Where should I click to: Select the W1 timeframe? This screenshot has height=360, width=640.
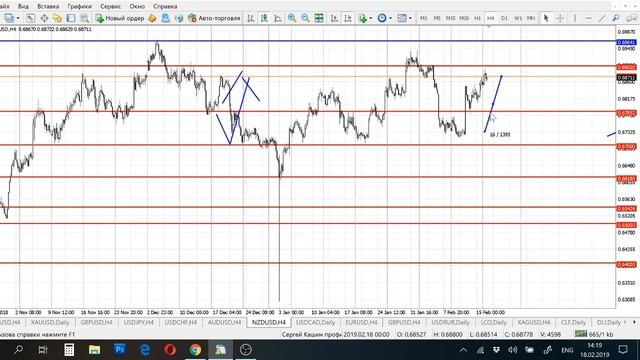coord(518,18)
